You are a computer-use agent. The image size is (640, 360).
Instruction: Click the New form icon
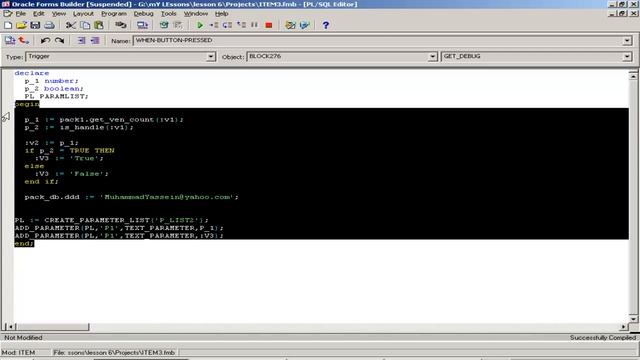pyautogui.click(x=8, y=25)
